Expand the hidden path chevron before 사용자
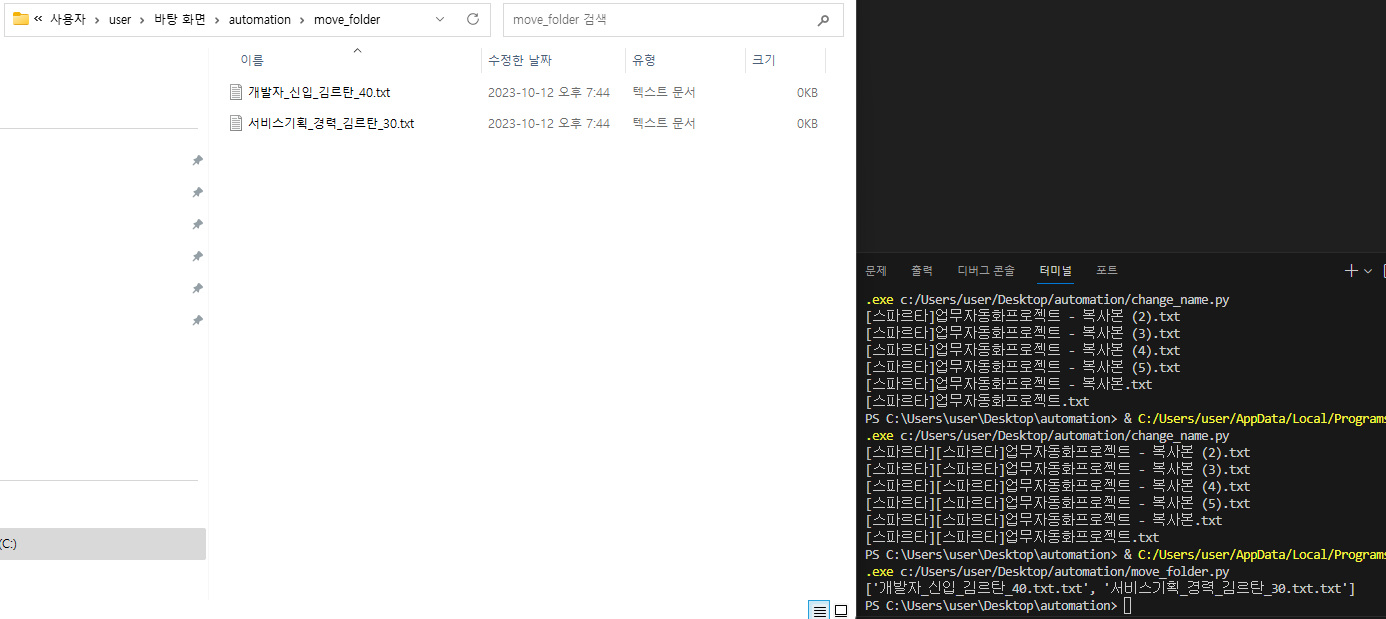The width and height of the screenshot is (1386, 619). point(38,19)
